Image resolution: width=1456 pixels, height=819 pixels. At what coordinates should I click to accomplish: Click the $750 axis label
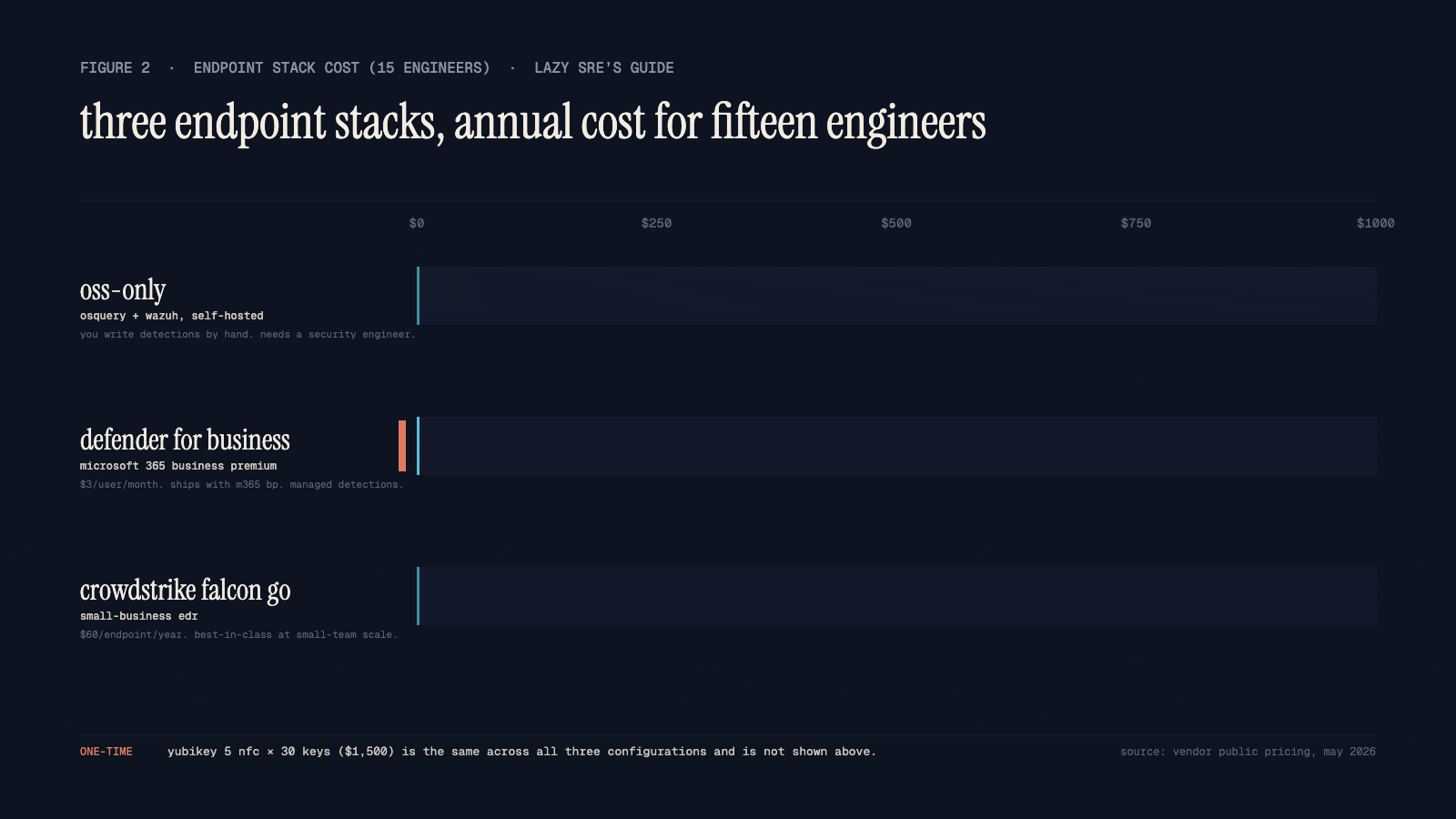click(1136, 223)
